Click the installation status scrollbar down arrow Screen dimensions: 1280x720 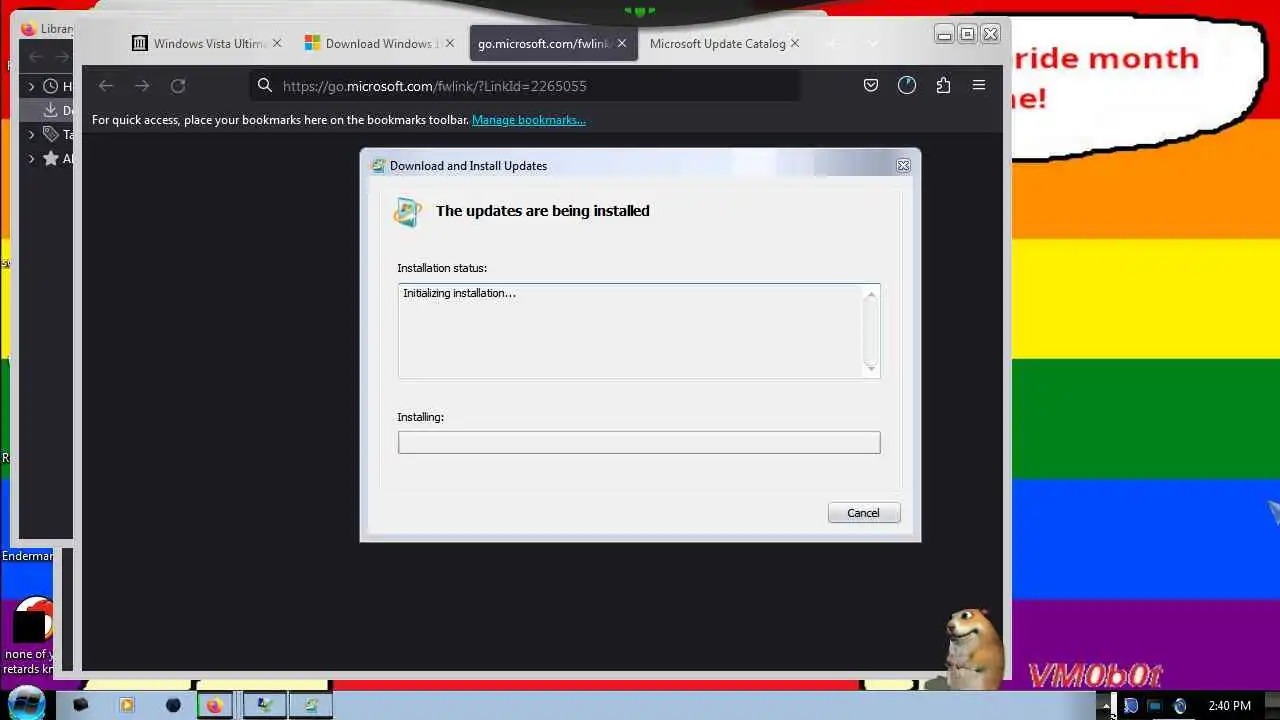[x=871, y=368]
